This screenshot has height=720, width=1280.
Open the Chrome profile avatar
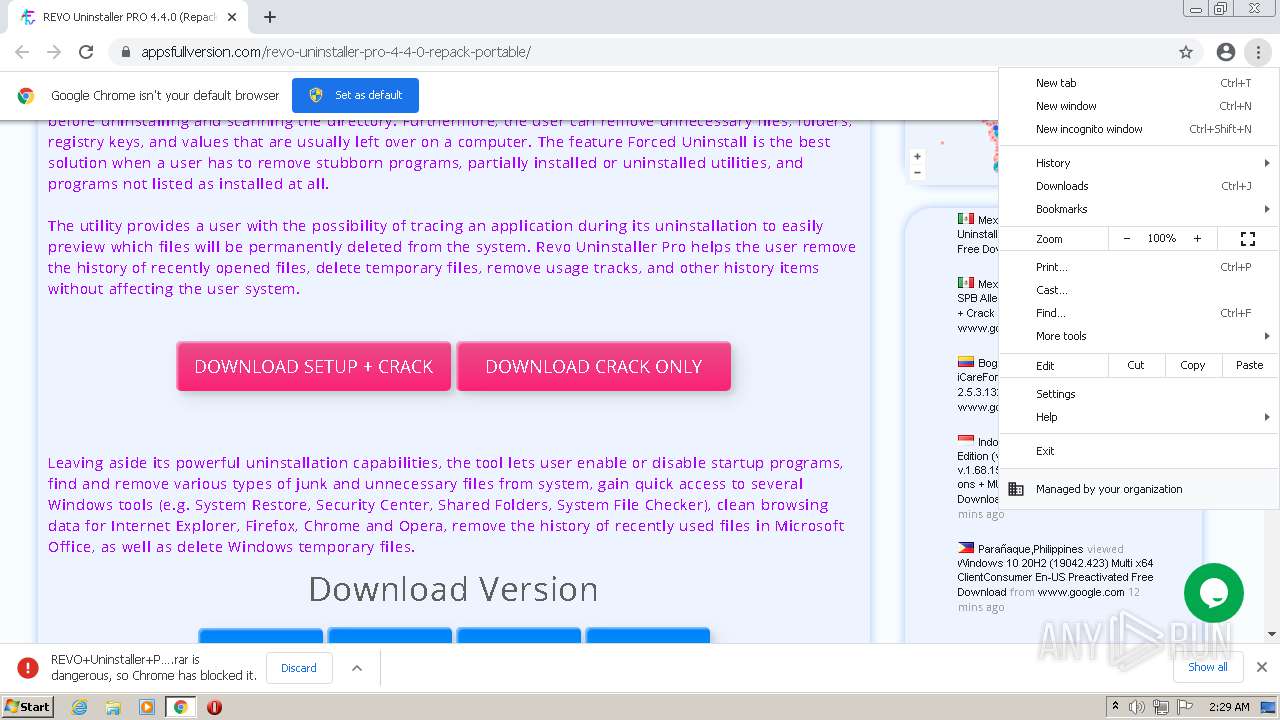click(x=1226, y=52)
